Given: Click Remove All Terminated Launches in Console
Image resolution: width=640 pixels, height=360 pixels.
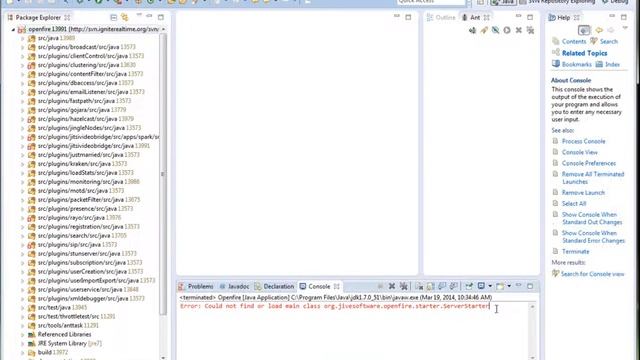Looking at the screenshot, I should 404,286.
